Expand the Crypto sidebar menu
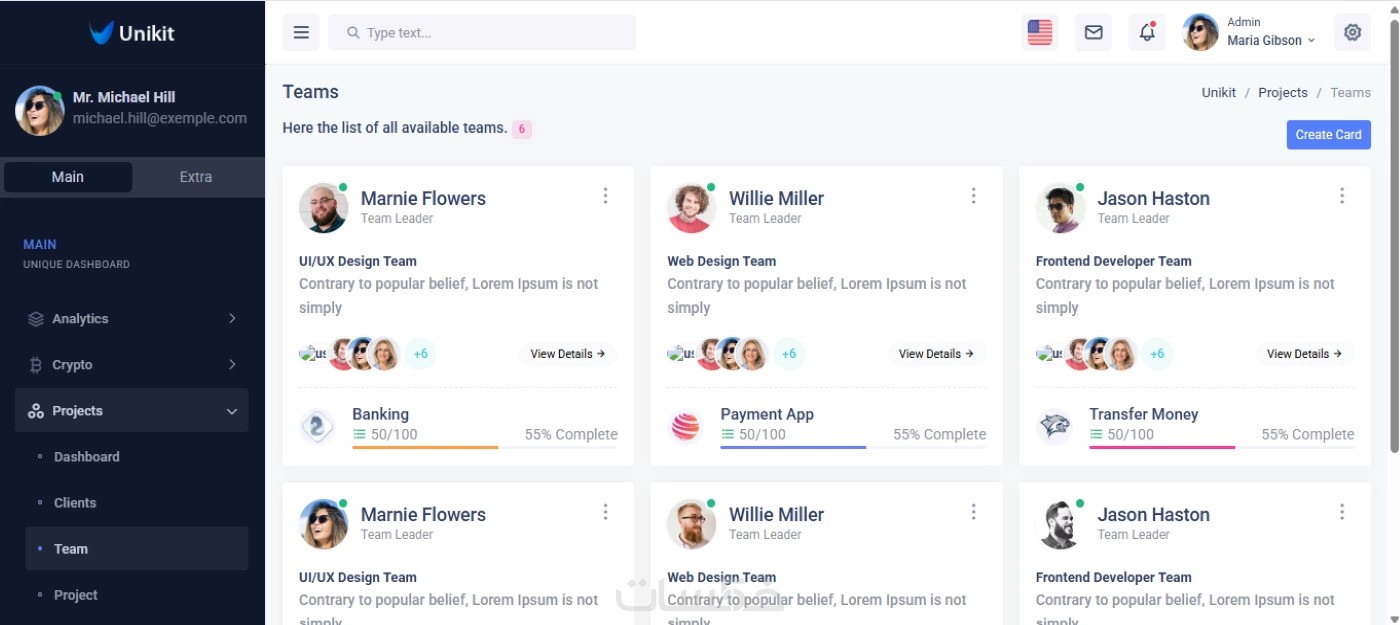1400x625 pixels. 132,365
